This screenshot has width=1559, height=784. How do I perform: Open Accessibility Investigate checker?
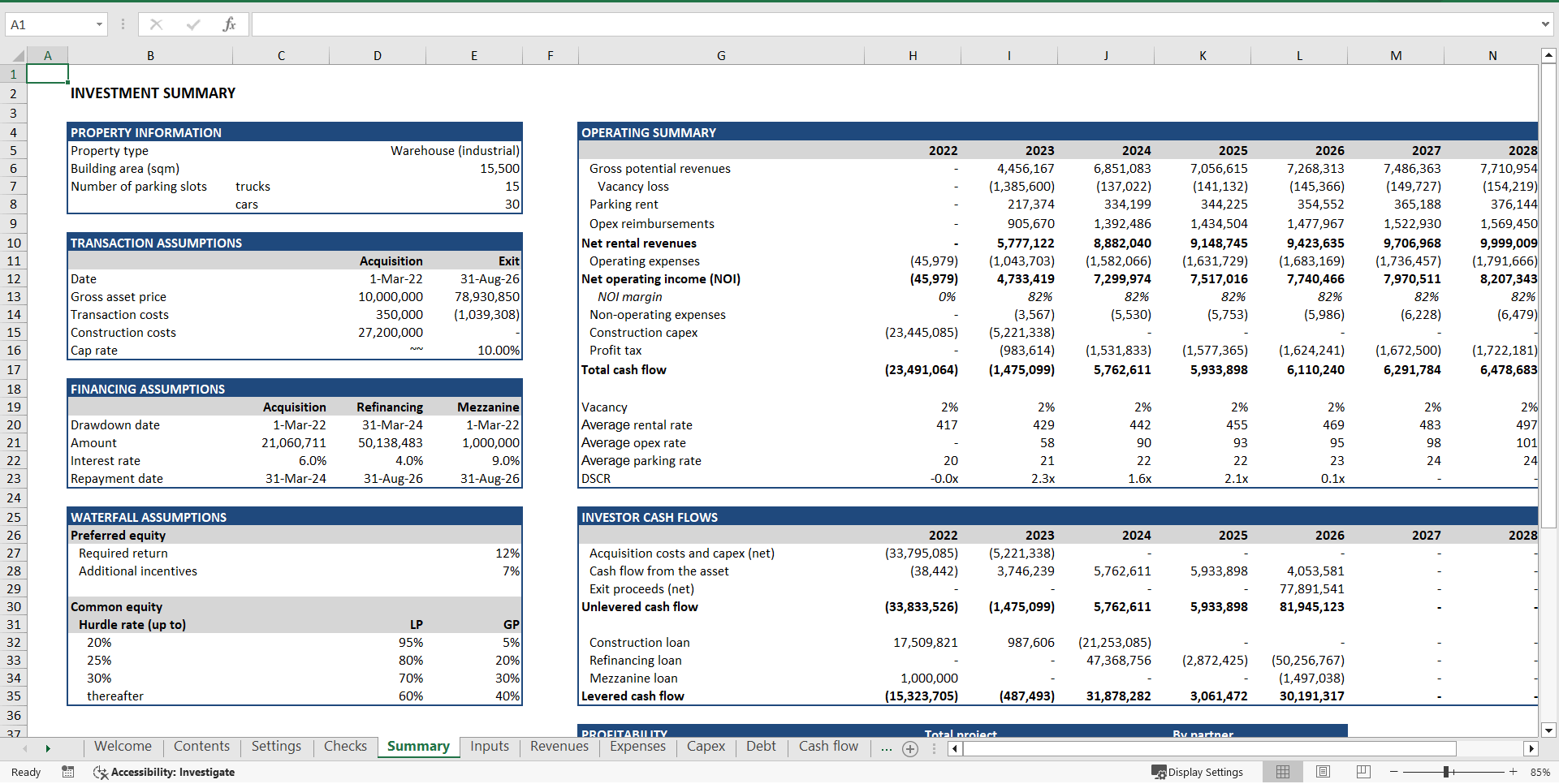pyautogui.click(x=164, y=772)
